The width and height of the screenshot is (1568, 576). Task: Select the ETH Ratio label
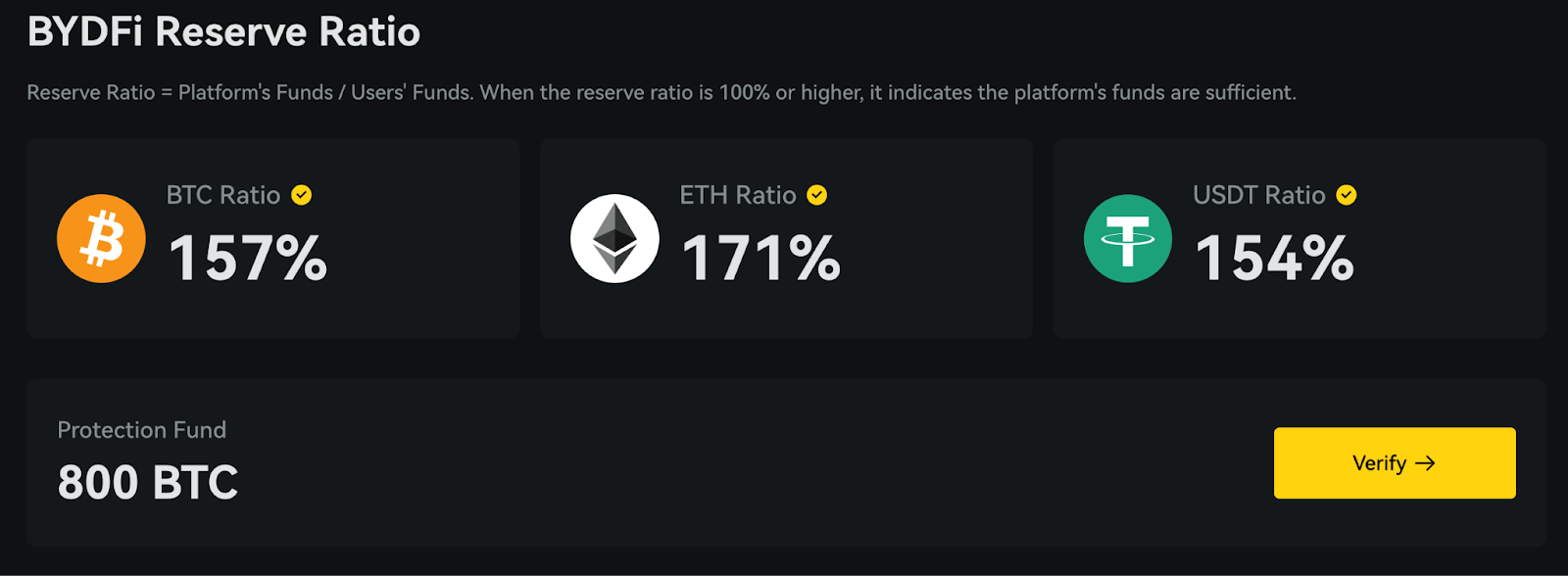coord(737,195)
